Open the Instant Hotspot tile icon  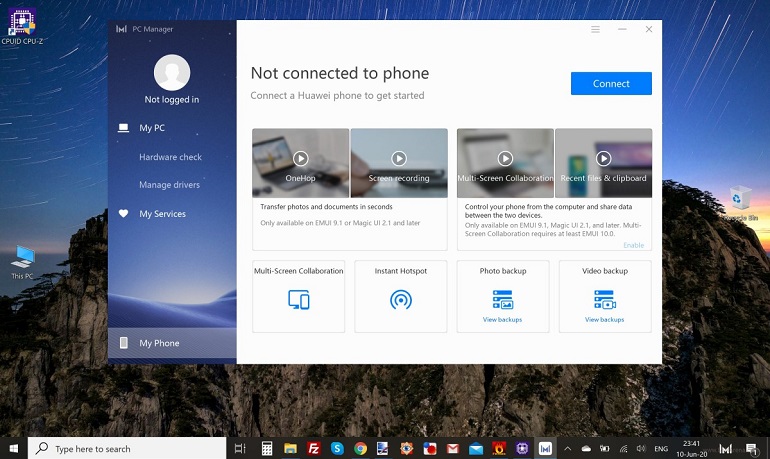click(x=400, y=299)
